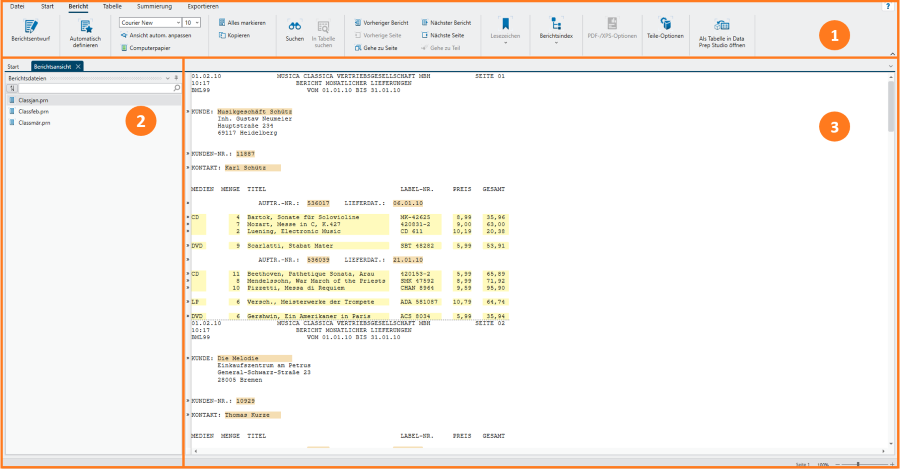Close the Berichtsansicht tab
Image resolution: width=900 pixels, height=469 pixels.
78,67
